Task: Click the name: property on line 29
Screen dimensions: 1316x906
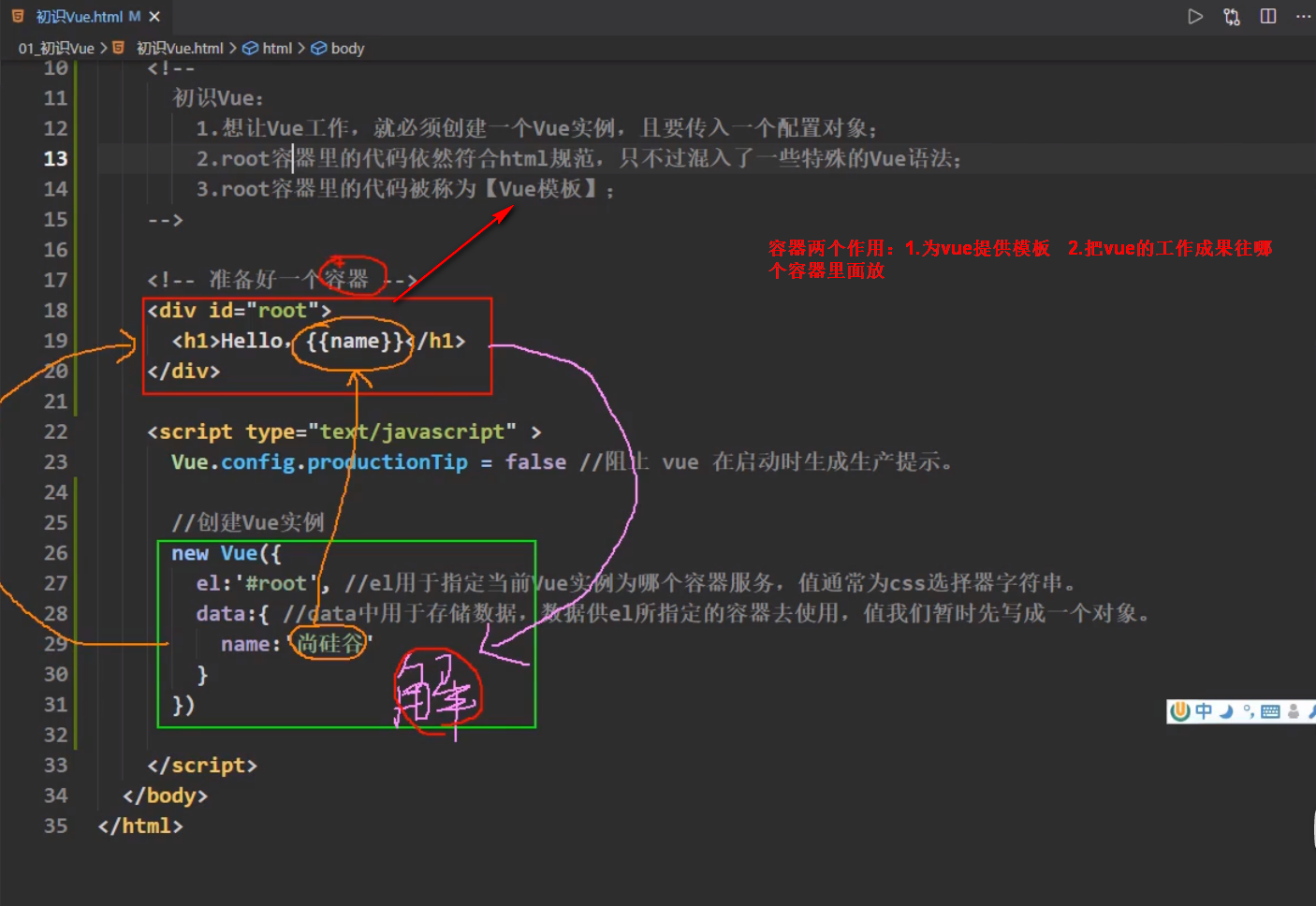Action: coord(250,644)
